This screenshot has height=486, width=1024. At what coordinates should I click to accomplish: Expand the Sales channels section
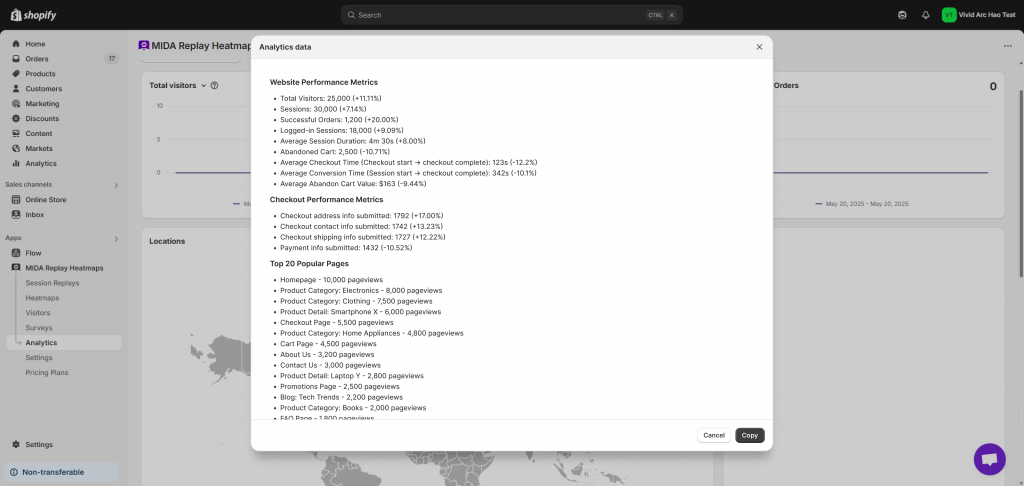(x=116, y=185)
